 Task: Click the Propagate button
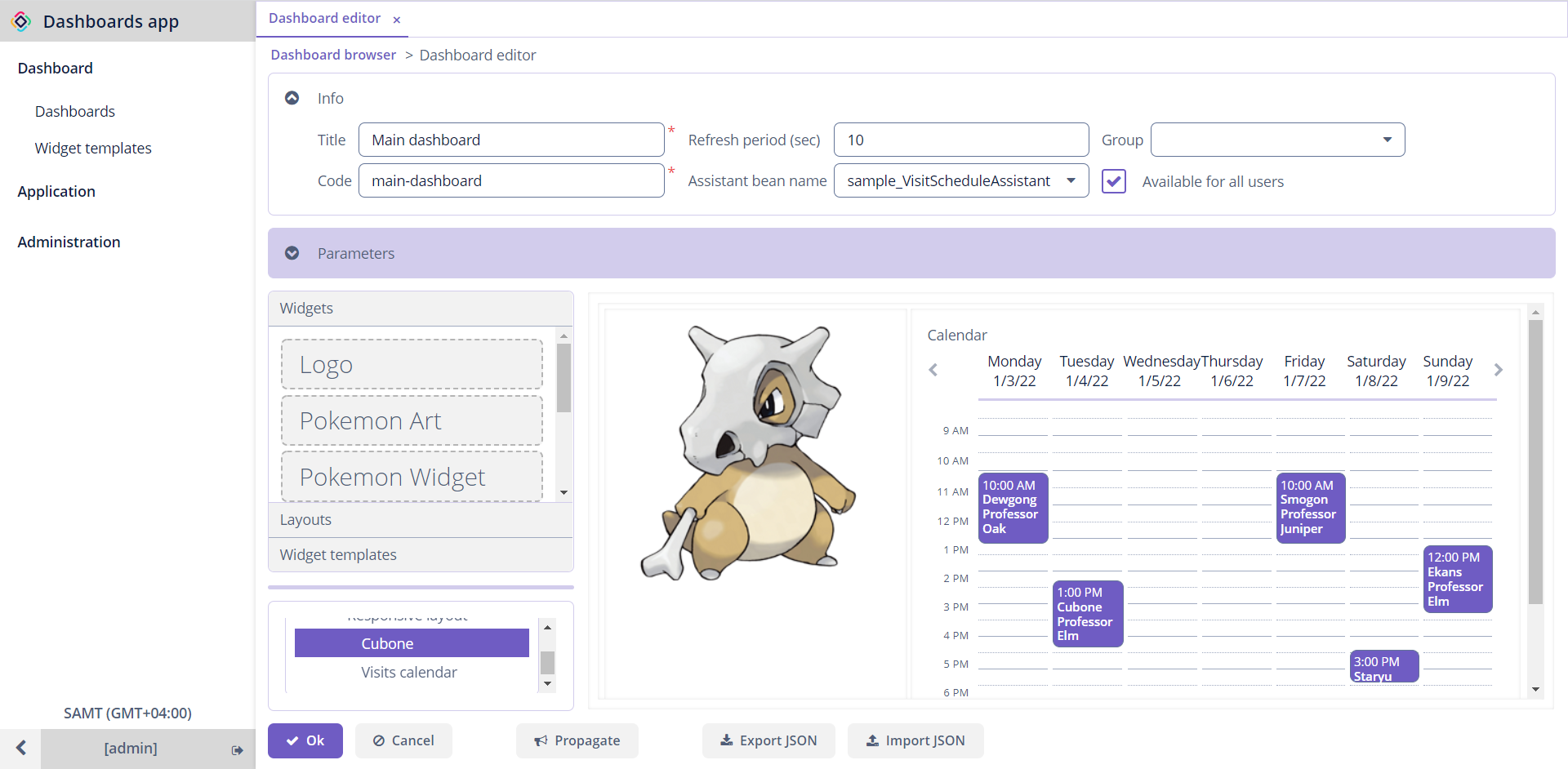tap(577, 740)
